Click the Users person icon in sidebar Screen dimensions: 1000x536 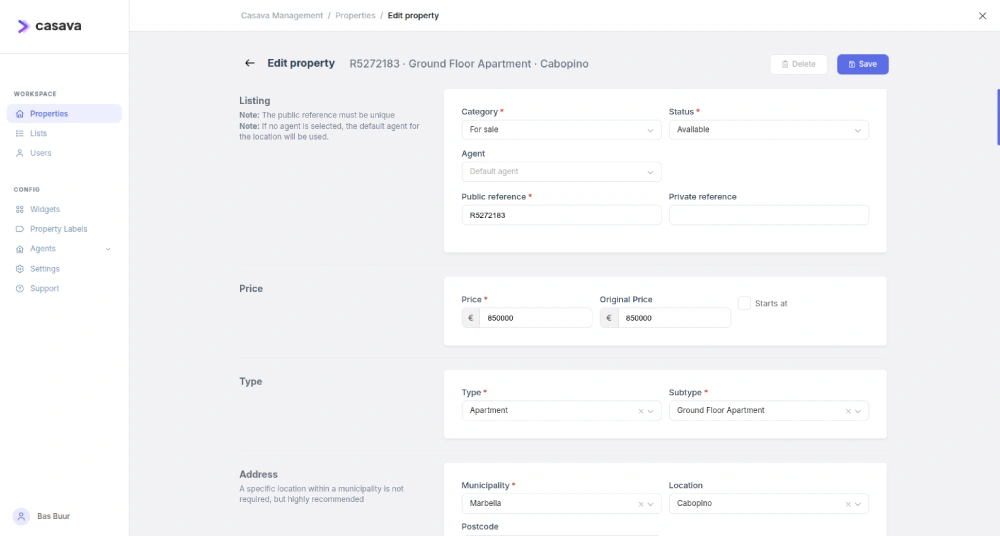click(20, 153)
